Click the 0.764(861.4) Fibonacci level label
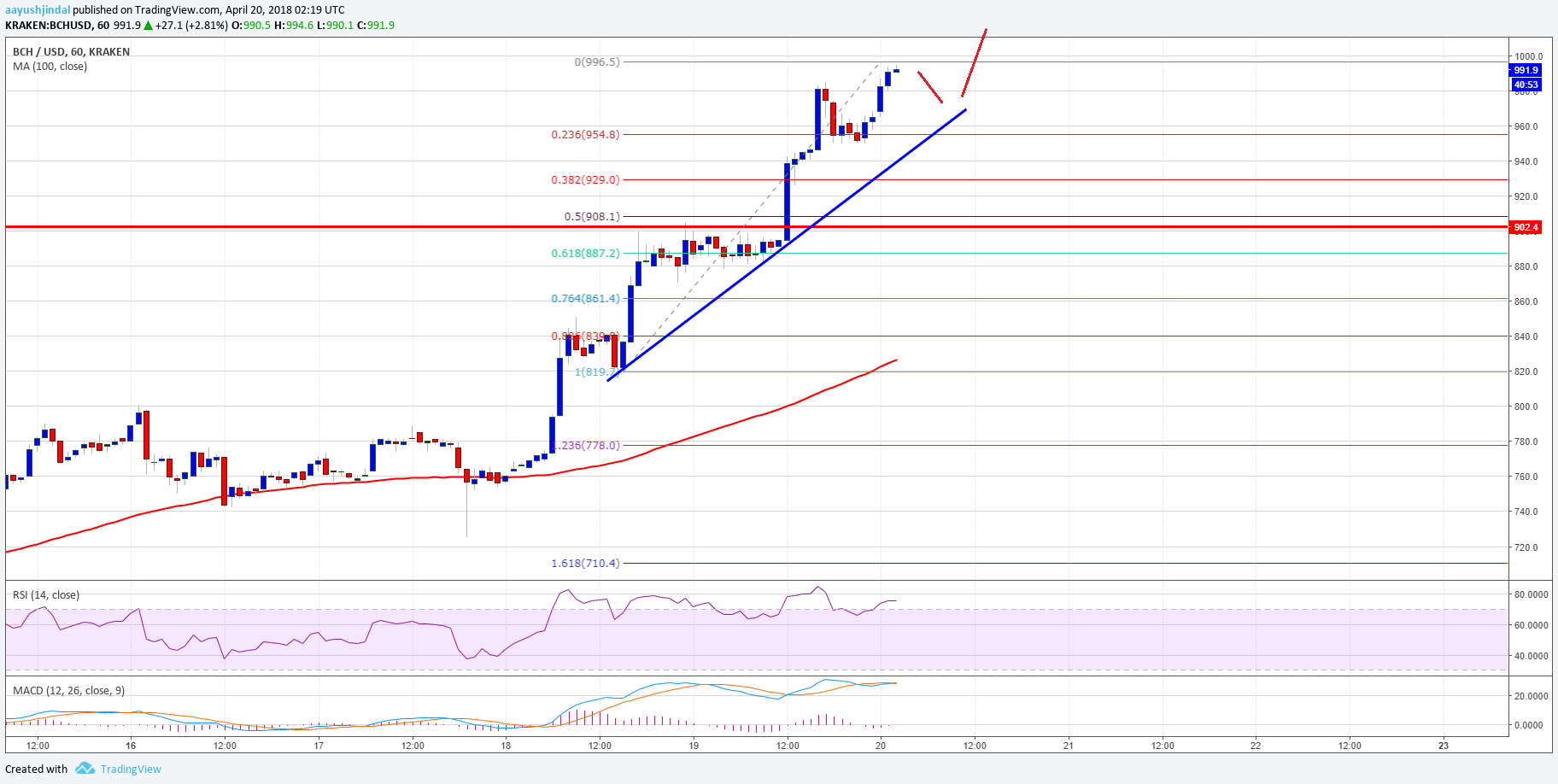Image resolution: width=1558 pixels, height=784 pixels. point(586,298)
